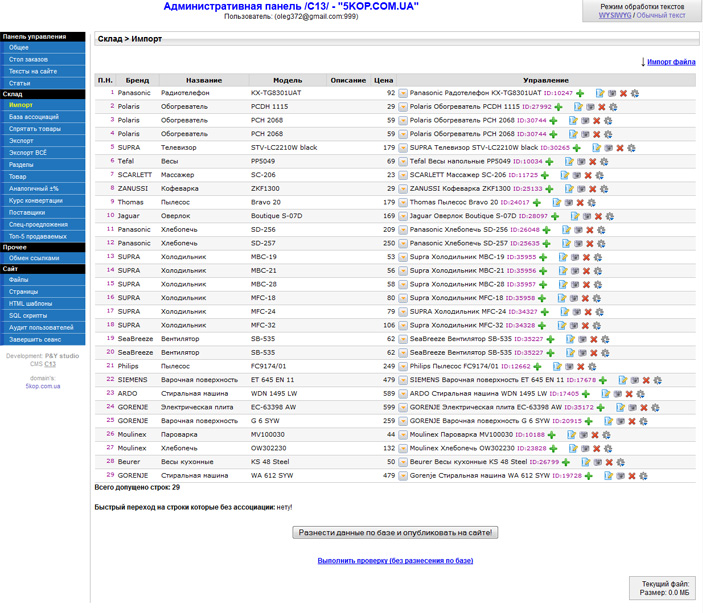Expand dropdown arrow for SUPRA MFC-24 row

click(403, 312)
